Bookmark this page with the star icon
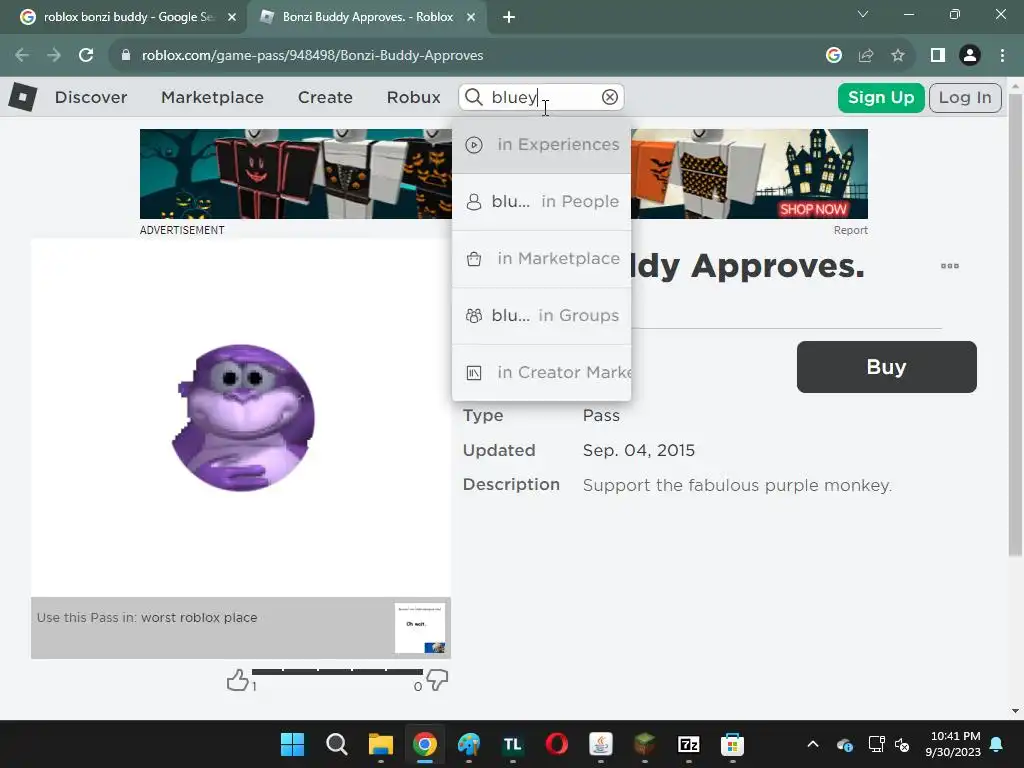 coord(898,56)
